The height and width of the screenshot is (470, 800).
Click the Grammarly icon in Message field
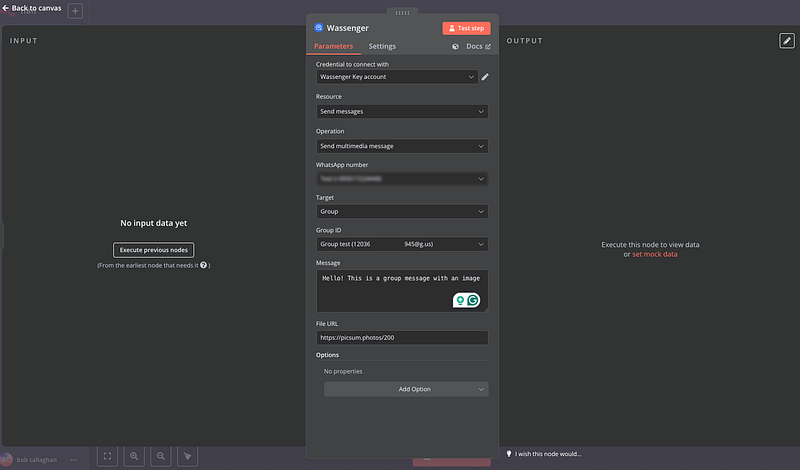coord(473,300)
